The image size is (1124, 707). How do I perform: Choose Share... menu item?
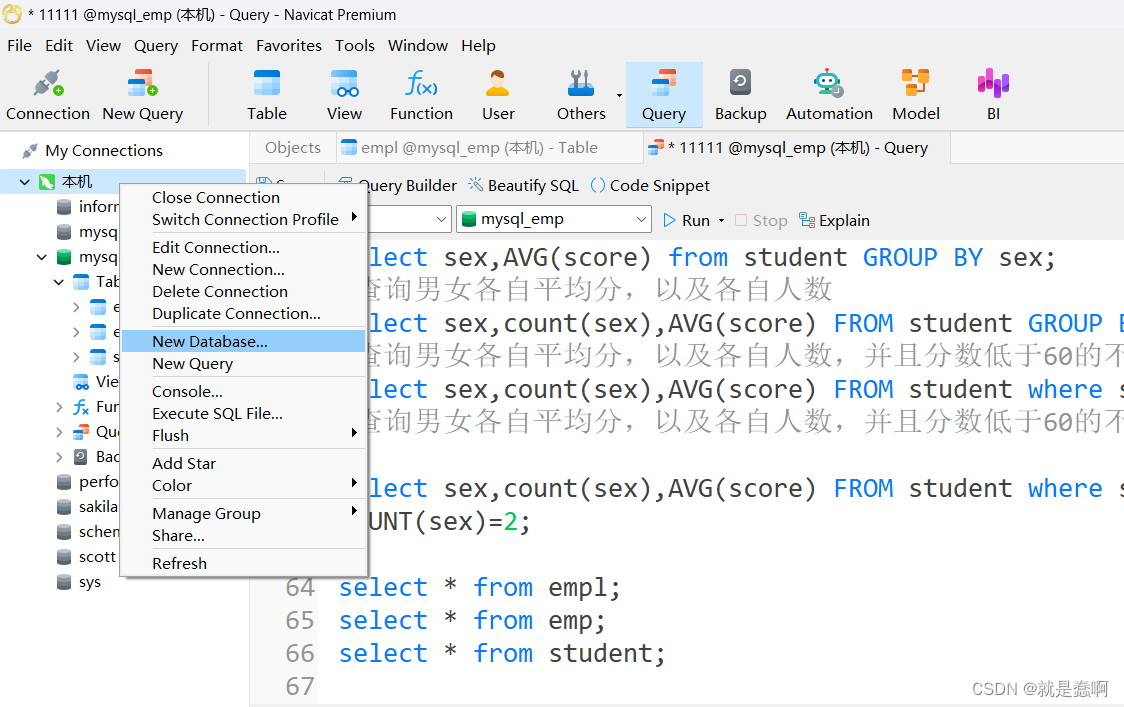[244, 536]
